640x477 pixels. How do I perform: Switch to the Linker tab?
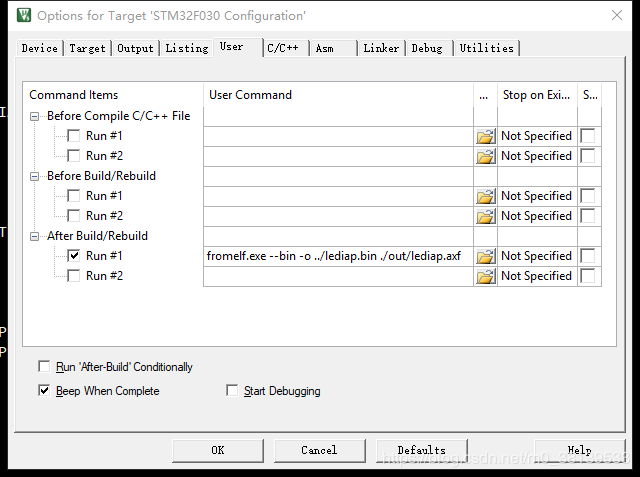click(381, 48)
